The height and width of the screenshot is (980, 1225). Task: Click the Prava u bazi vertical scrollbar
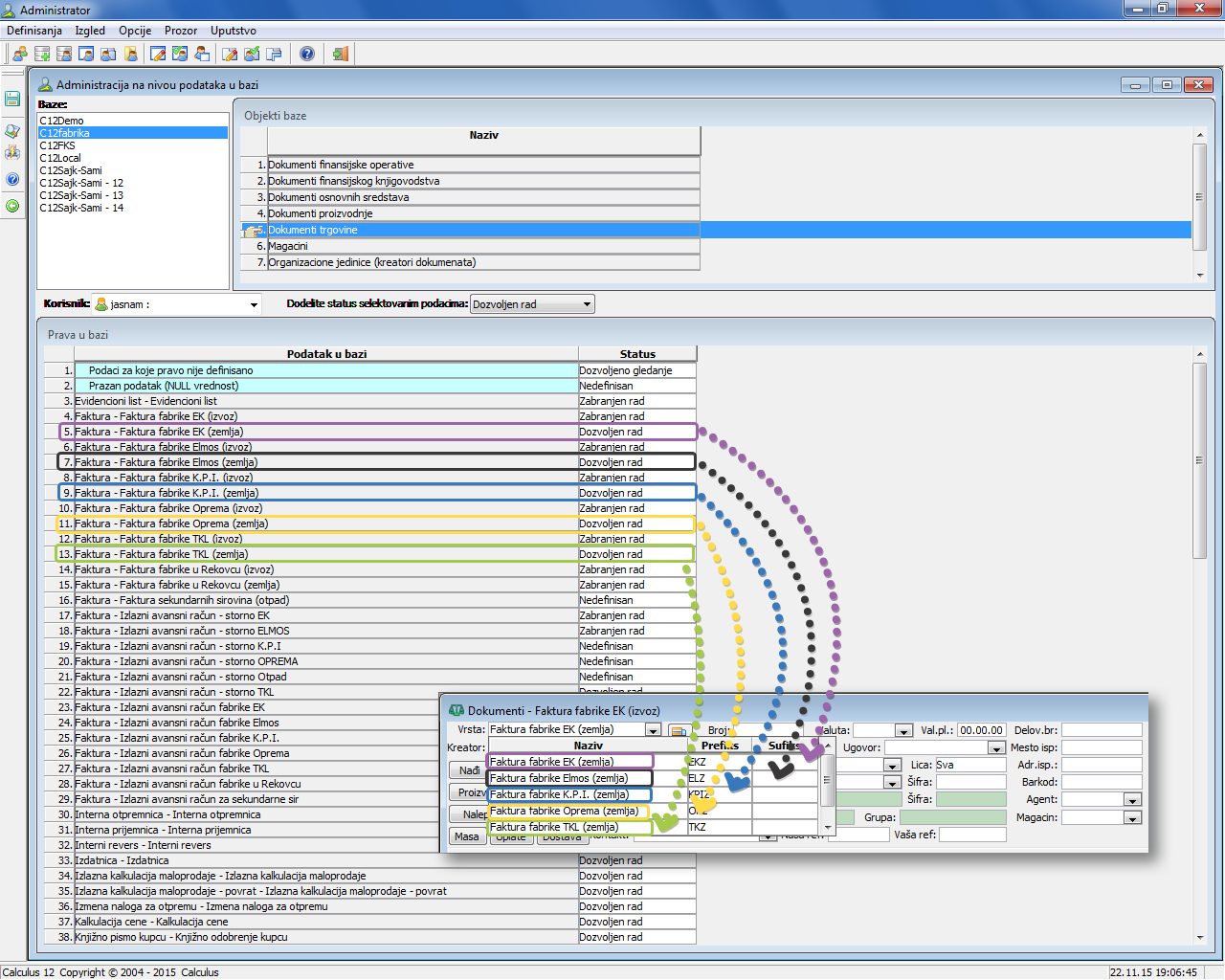point(1200,644)
